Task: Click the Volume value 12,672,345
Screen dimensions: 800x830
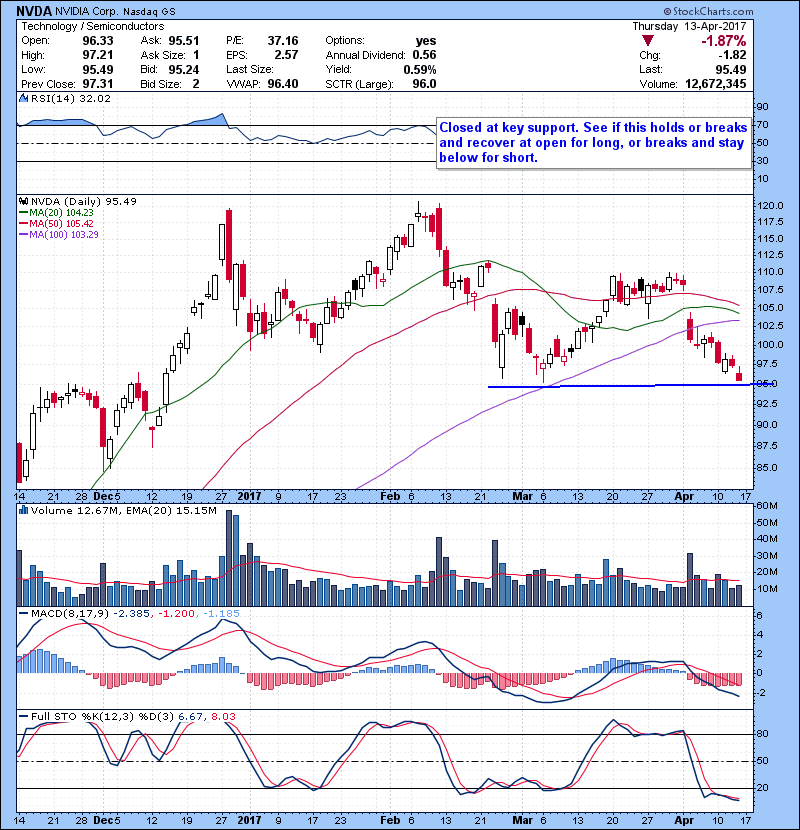Action: [x=716, y=84]
